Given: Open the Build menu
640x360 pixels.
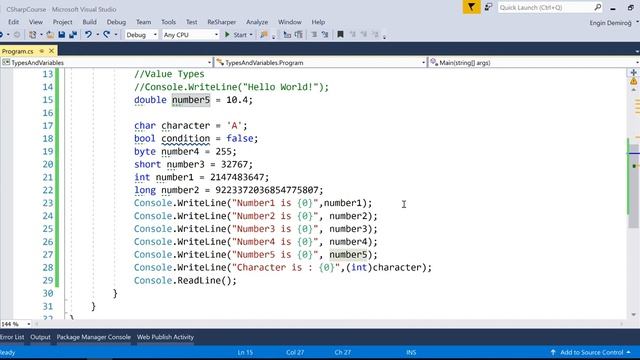Looking at the screenshot, I should click(89, 22).
